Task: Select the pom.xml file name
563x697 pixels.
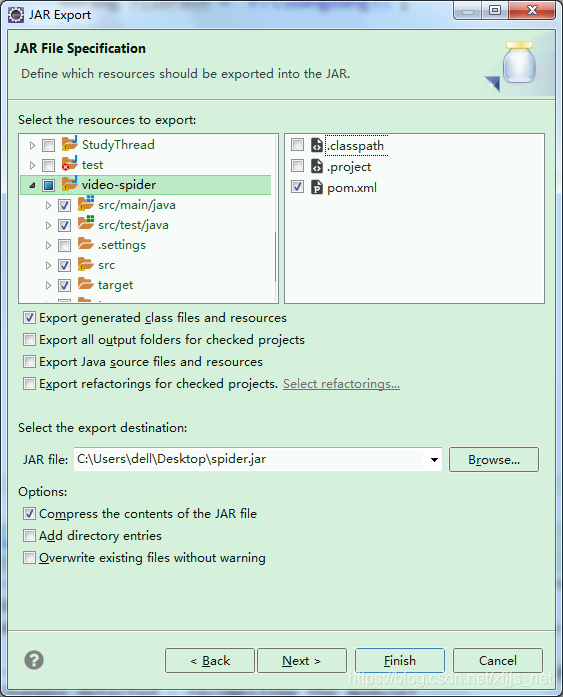Action: click(x=352, y=188)
